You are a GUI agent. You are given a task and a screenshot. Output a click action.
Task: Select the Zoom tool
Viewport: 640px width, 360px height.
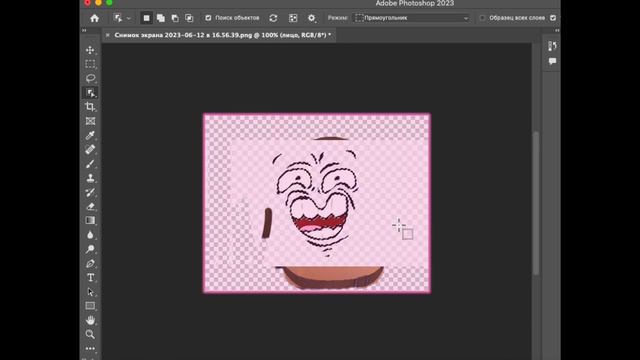pyautogui.click(x=90, y=334)
